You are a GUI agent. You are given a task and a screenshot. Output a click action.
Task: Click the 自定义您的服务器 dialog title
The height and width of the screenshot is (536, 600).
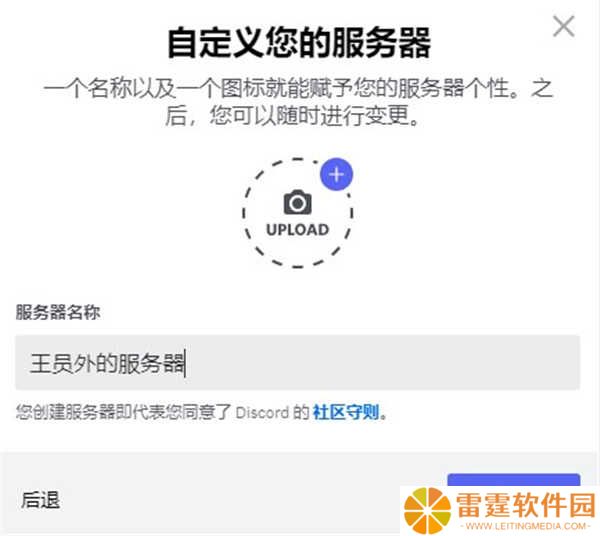click(x=299, y=42)
